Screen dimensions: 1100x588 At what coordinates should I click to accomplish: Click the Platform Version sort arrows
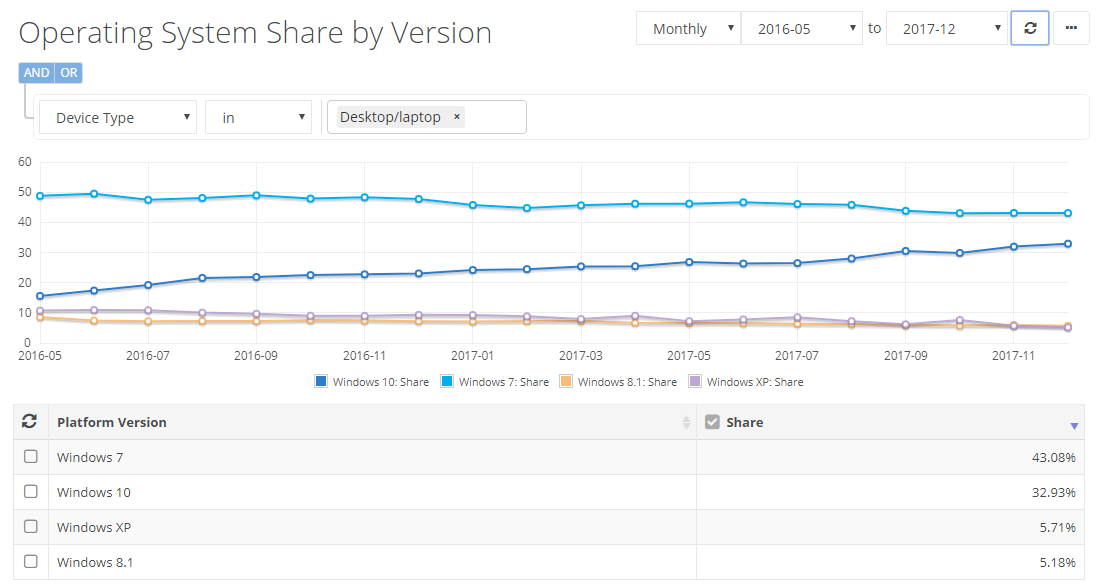686,423
